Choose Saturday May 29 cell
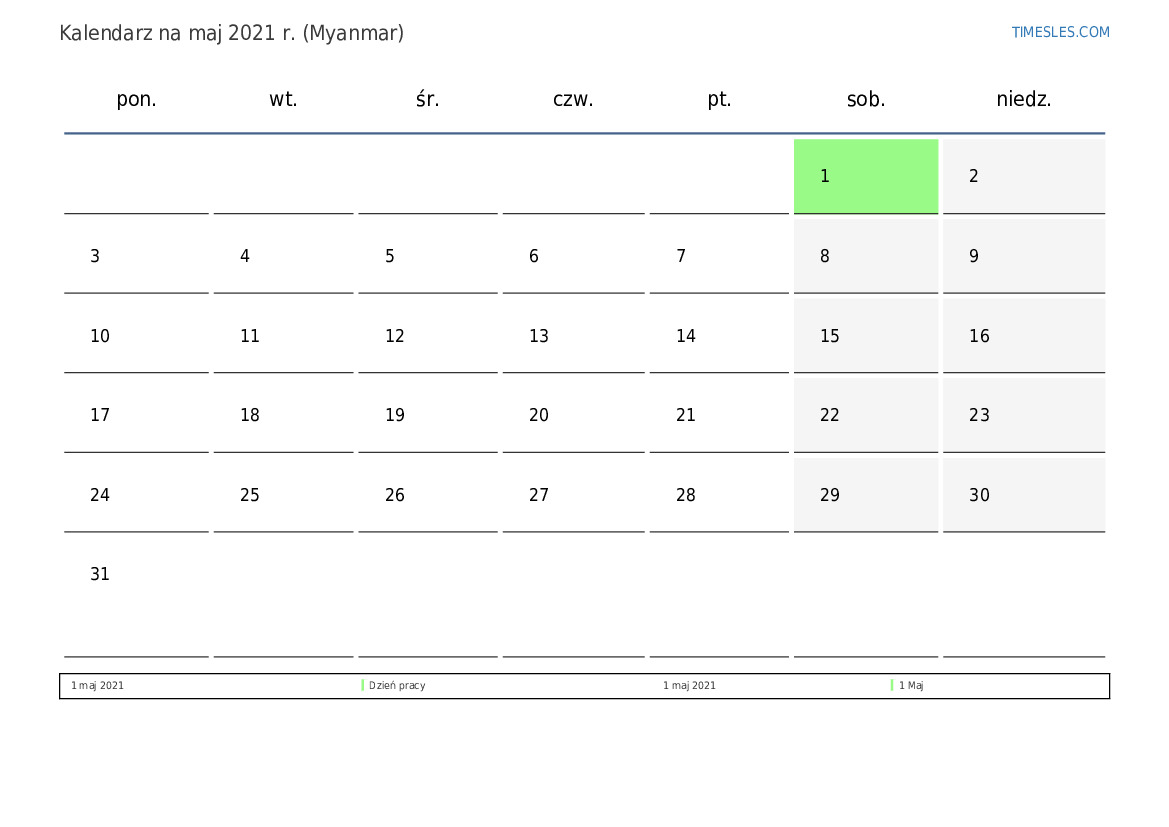This screenshot has width=1169, height=827. 865,495
